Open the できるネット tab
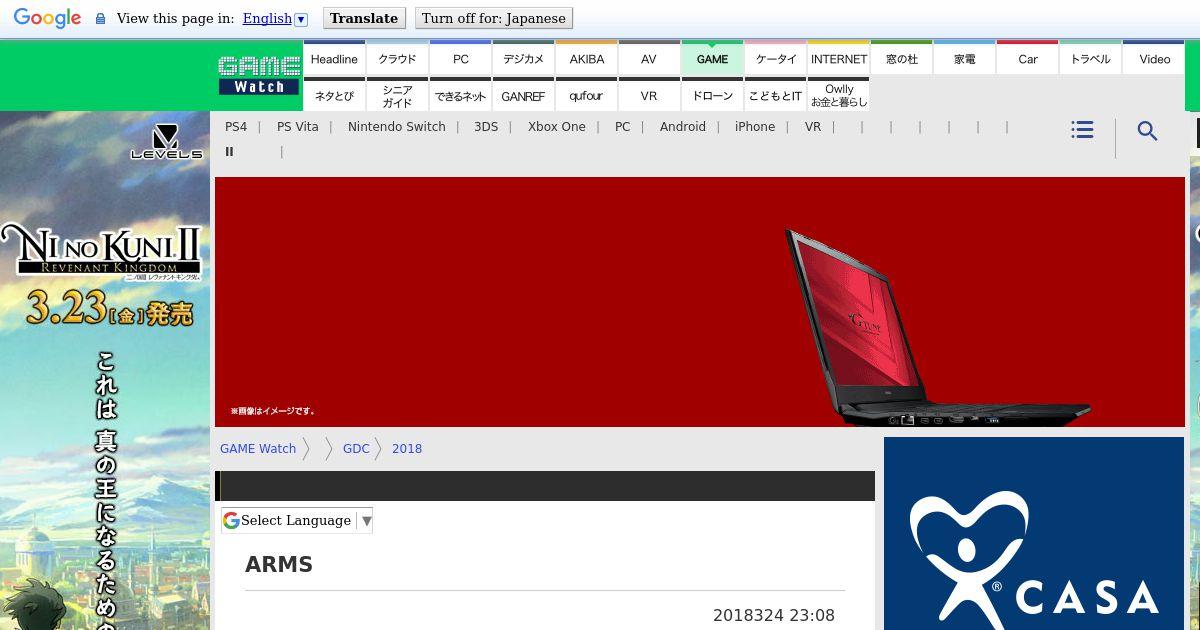This screenshot has height=630, width=1200. [461, 96]
